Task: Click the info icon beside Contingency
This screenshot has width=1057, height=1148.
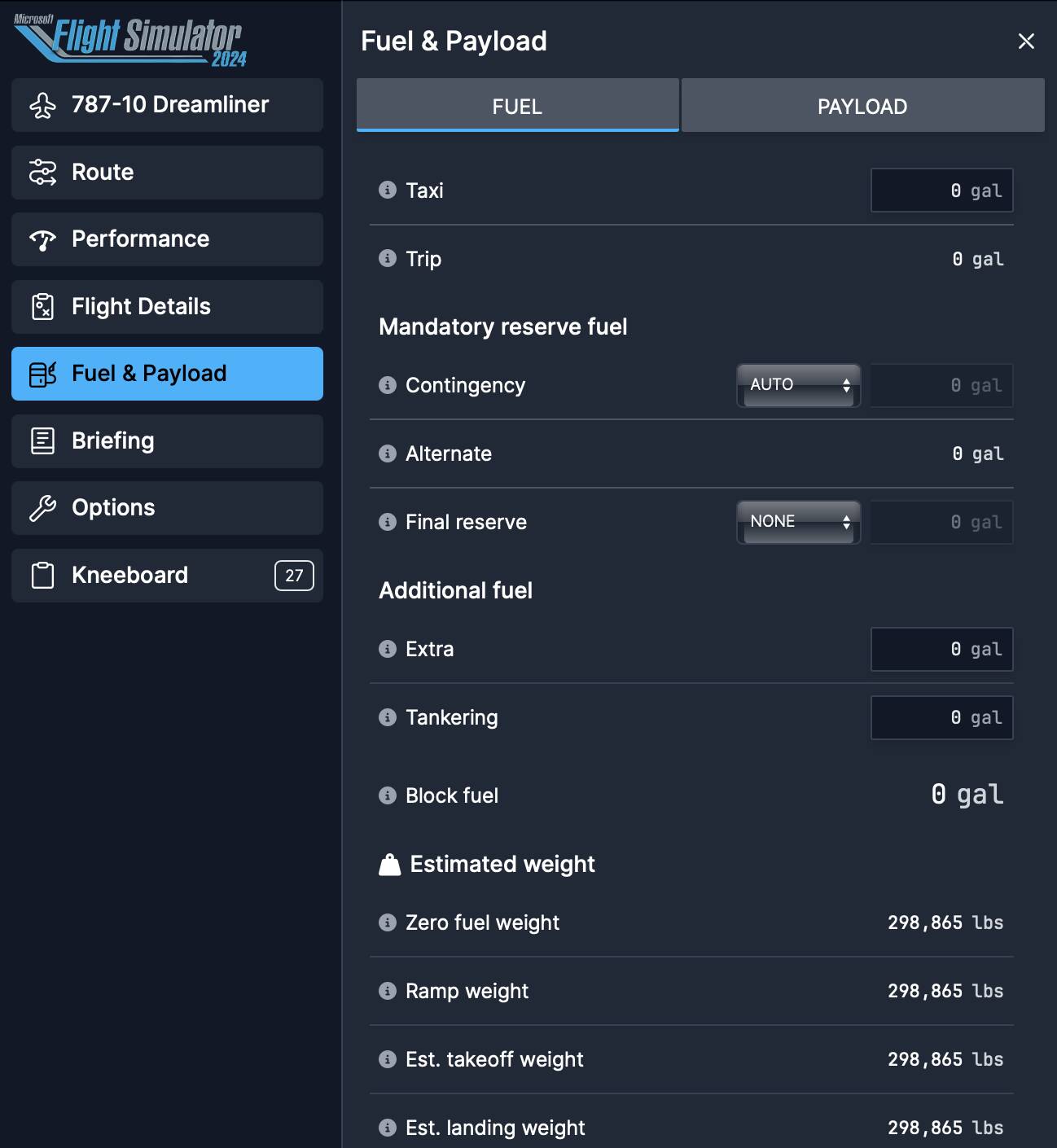Action: coord(388,384)
